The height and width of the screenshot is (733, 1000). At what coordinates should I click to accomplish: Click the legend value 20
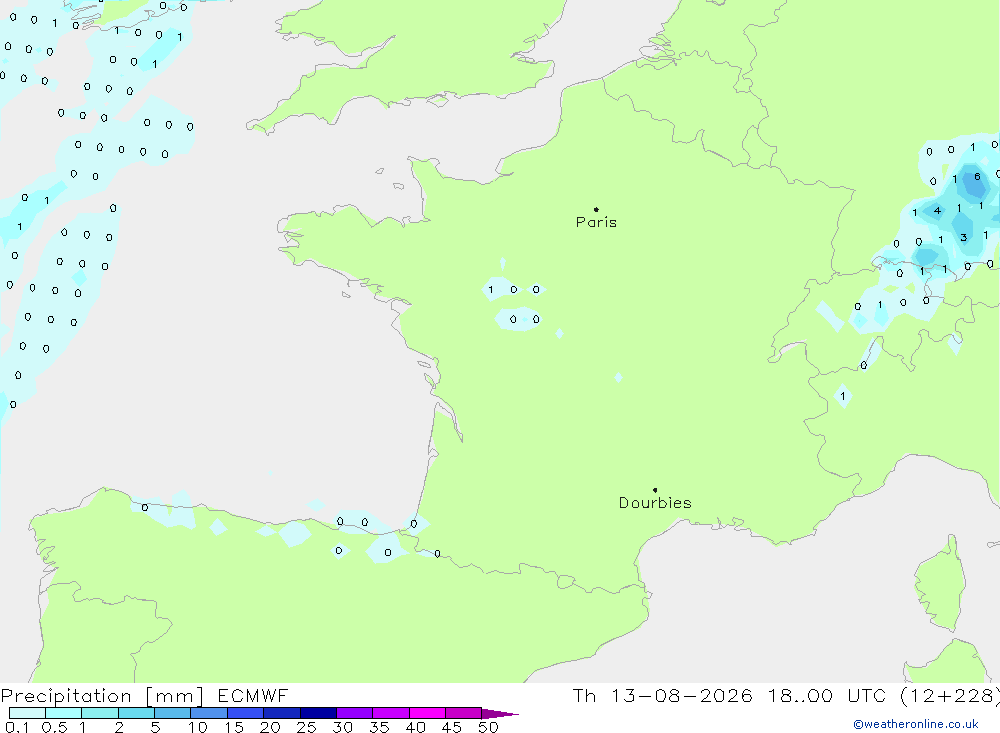[270, 727]
